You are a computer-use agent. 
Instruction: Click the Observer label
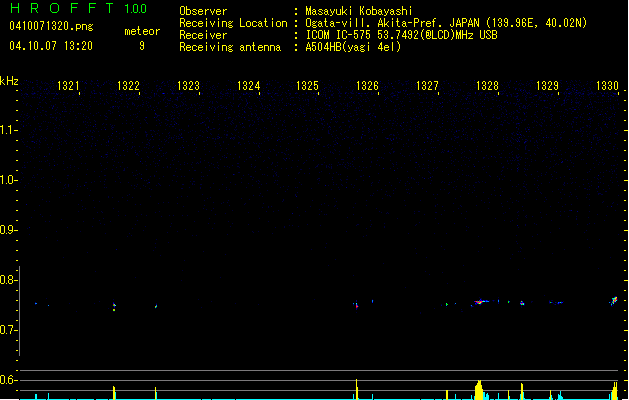pyautogui.click(x=203, y=11)
